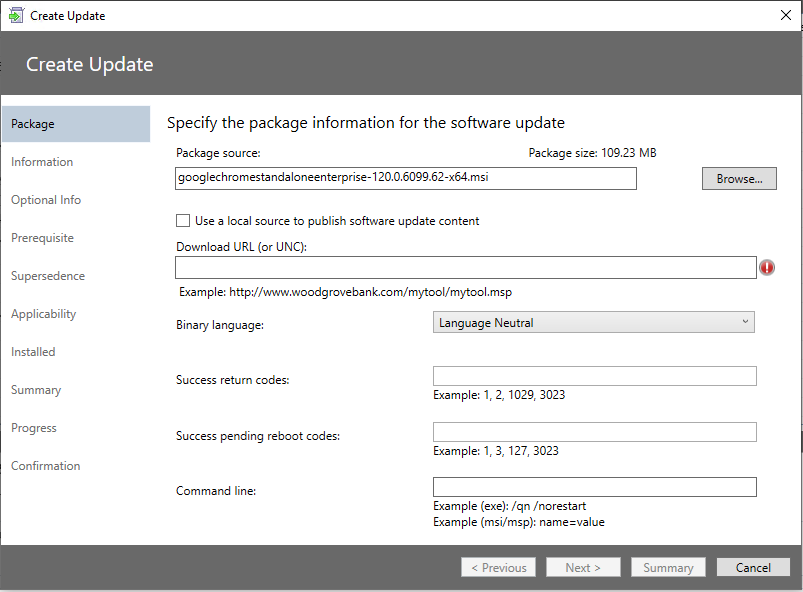
Task: Open the Applicability step
Action: (44, 314)
